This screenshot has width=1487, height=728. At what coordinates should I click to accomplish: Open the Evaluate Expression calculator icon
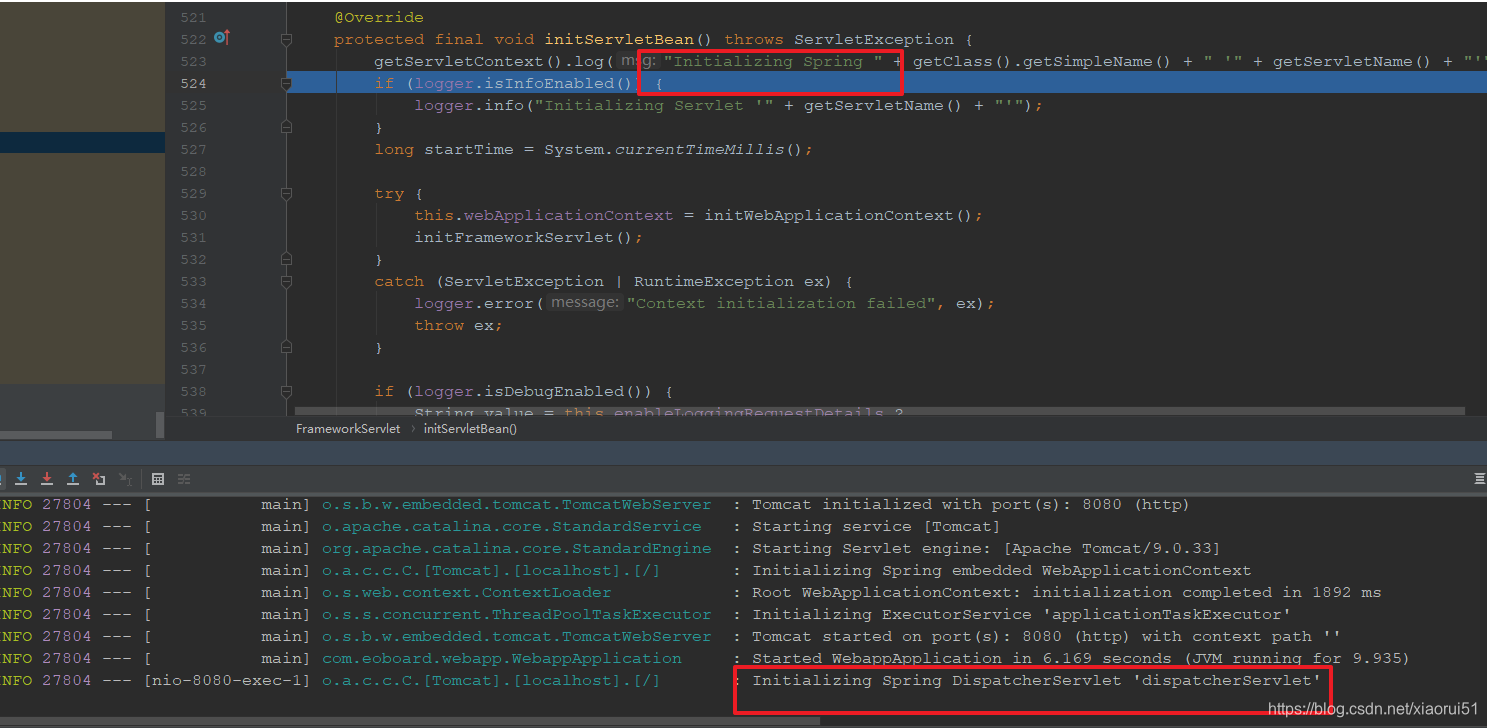[158, 479]
